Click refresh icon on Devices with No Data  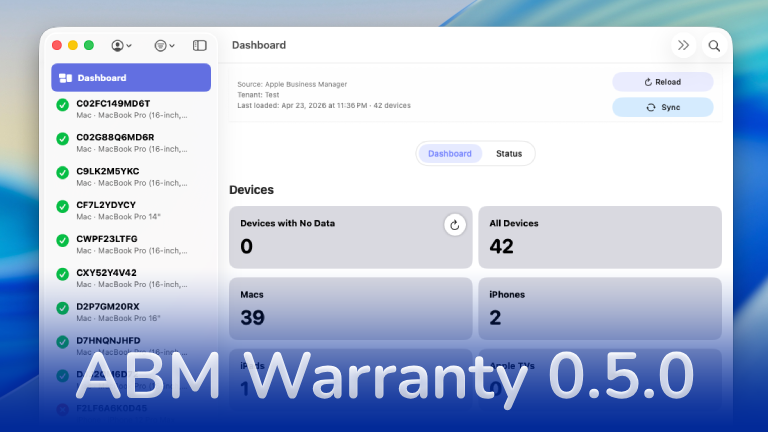[x=455, y=225]
